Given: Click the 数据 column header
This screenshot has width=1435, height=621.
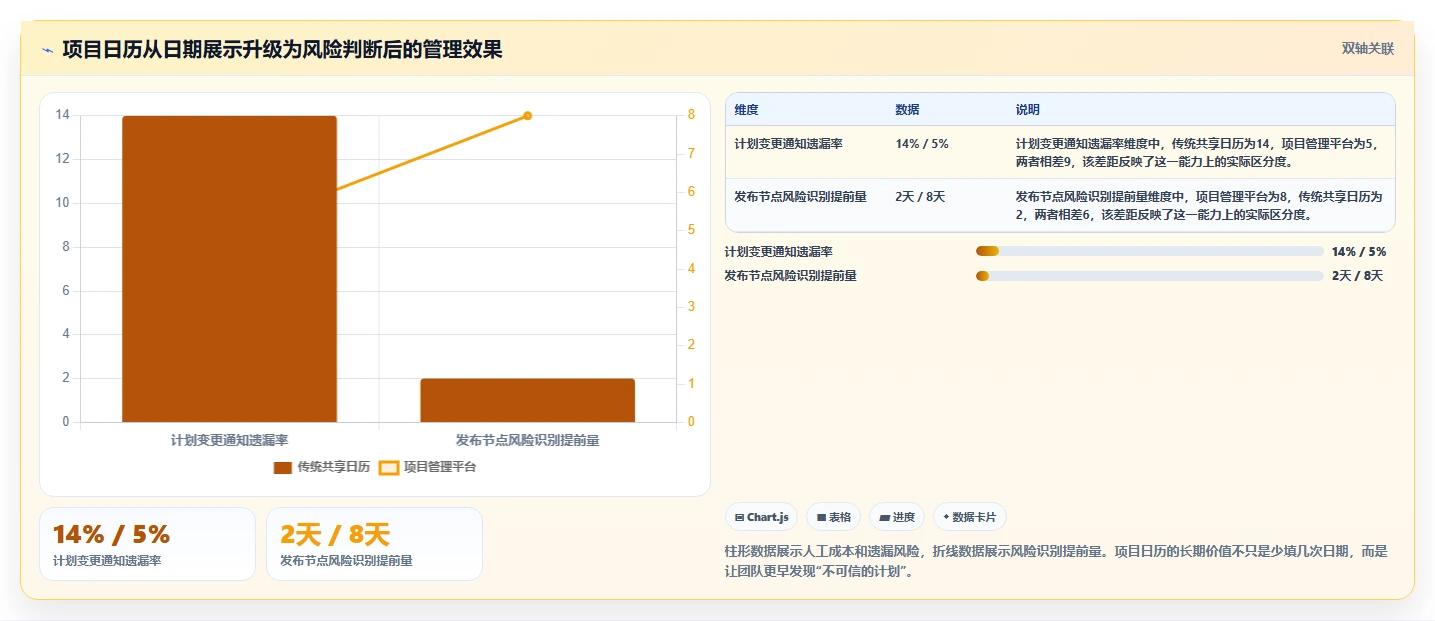Looking at the screenshot, I should [x=907, y=110].
